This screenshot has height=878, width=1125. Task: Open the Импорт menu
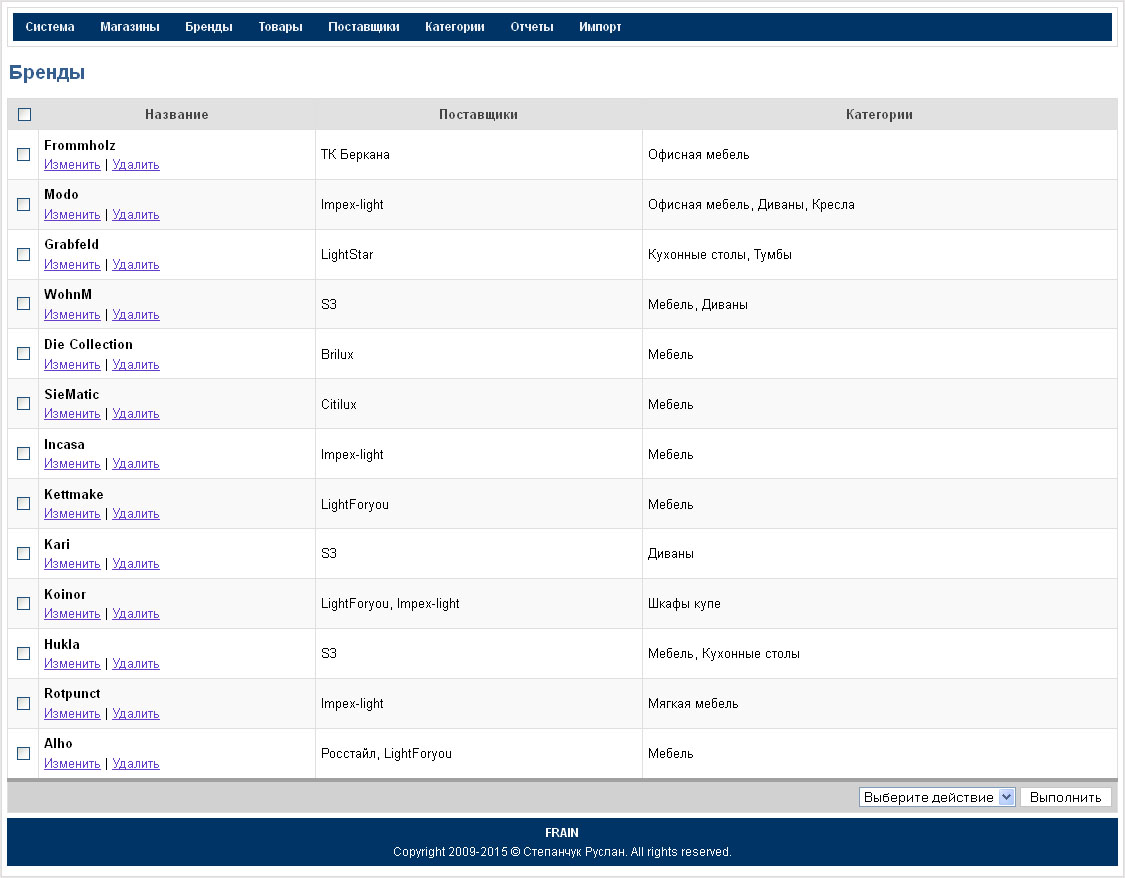(x=601, y=27)
